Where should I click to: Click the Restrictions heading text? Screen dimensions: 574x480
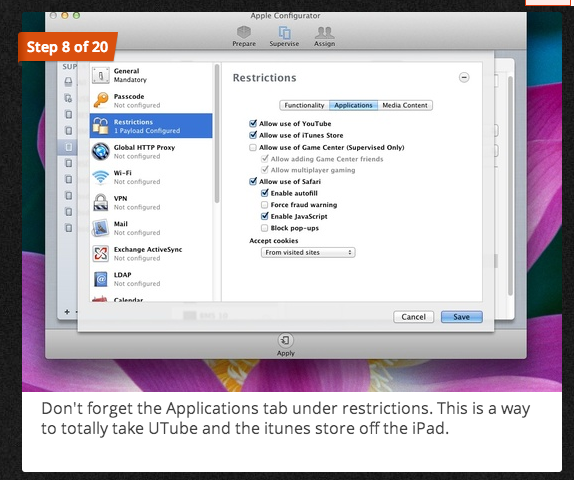pos(264,78)
